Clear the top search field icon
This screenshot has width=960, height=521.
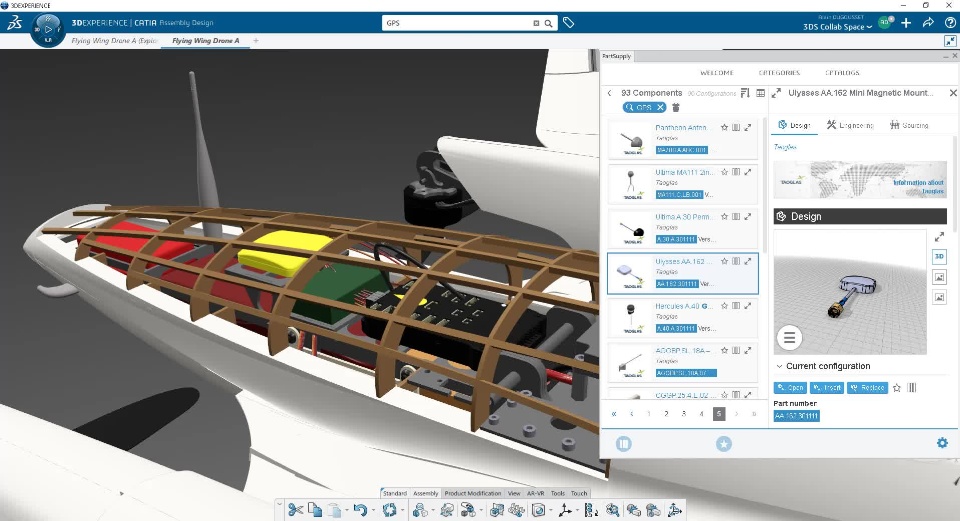pyautogui.click(x=536, y=23)
